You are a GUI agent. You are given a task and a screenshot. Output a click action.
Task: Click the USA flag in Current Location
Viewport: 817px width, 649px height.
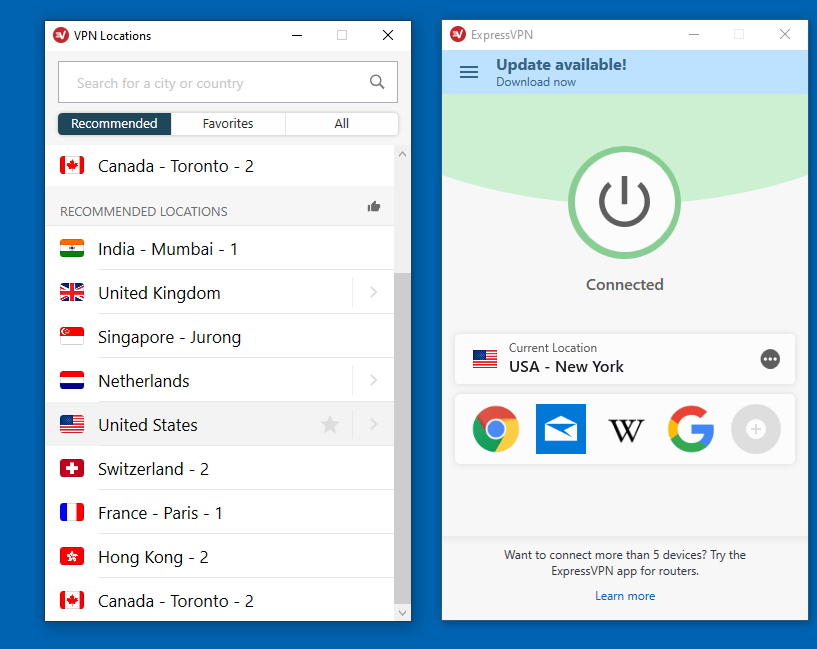point(485,359)
